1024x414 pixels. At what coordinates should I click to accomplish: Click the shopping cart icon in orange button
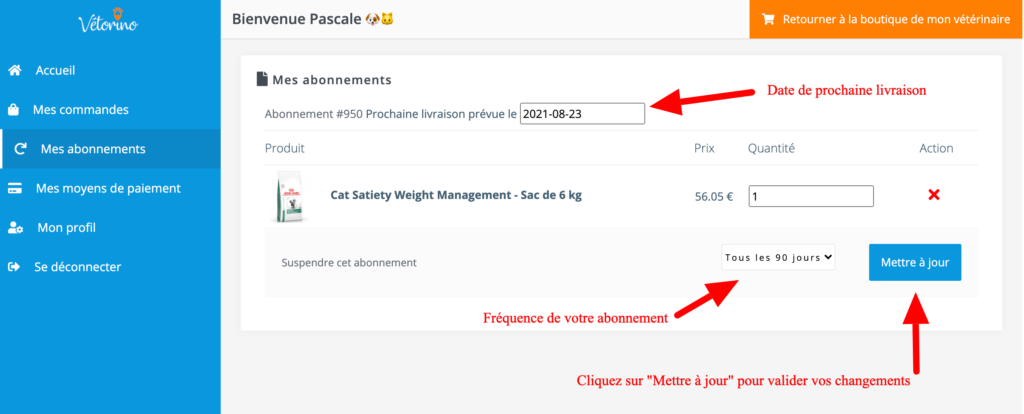769,19
